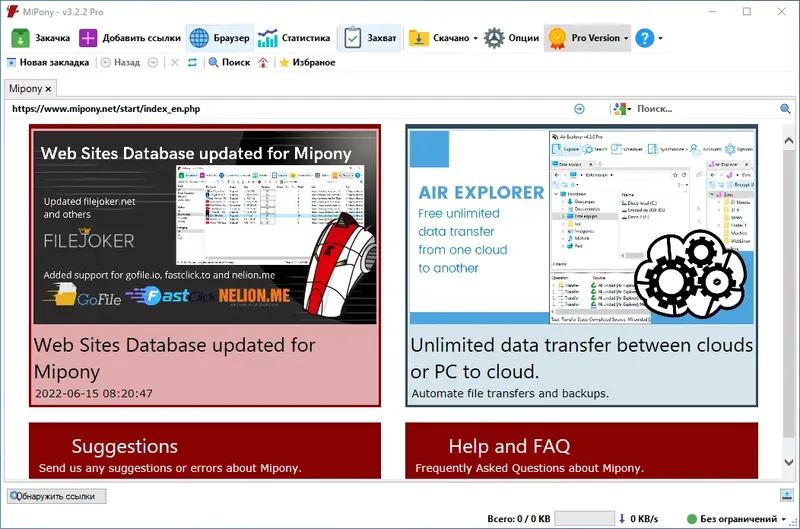Click the stop loading X icon
This screenshot has width=800, height=529.
pyautogui.click(x=175, y=63)
